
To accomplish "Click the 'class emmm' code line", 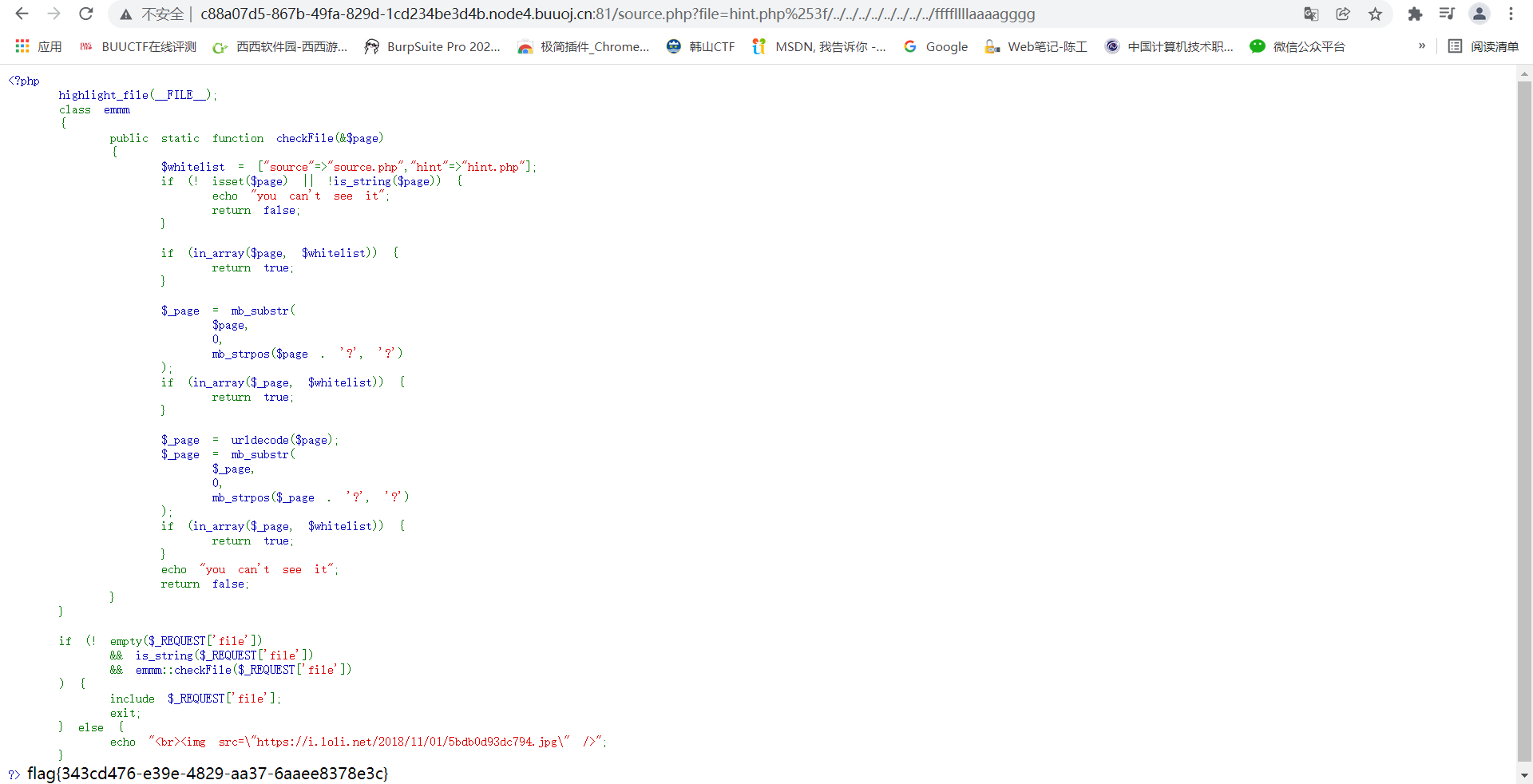I will click(94, 109).
